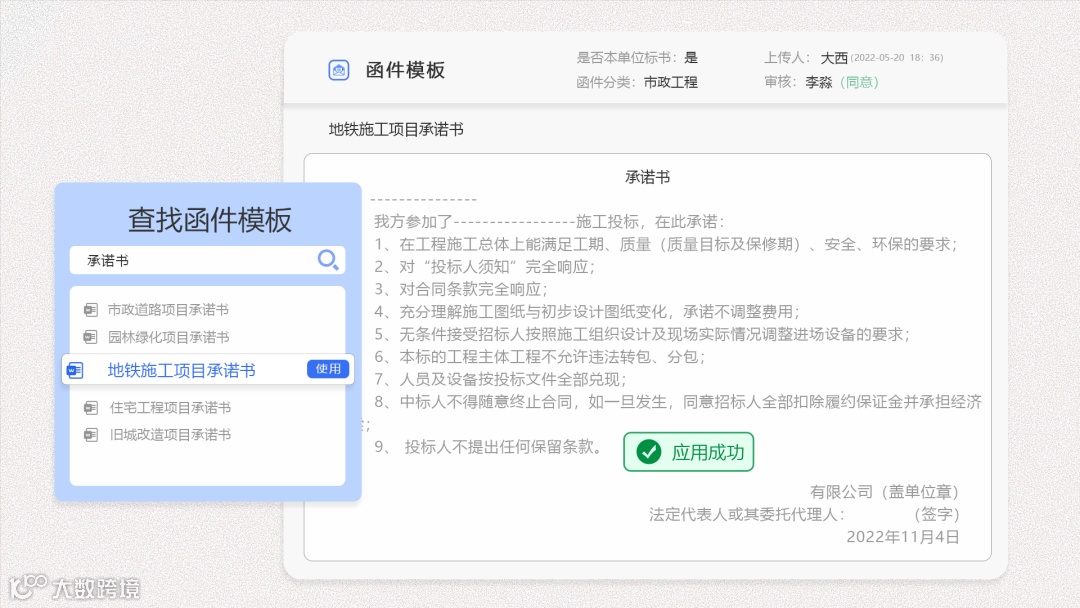Click the 查找函件模板 panel heading
The width and height of the screenshot is (1080, 608).
tap(209, 220)
